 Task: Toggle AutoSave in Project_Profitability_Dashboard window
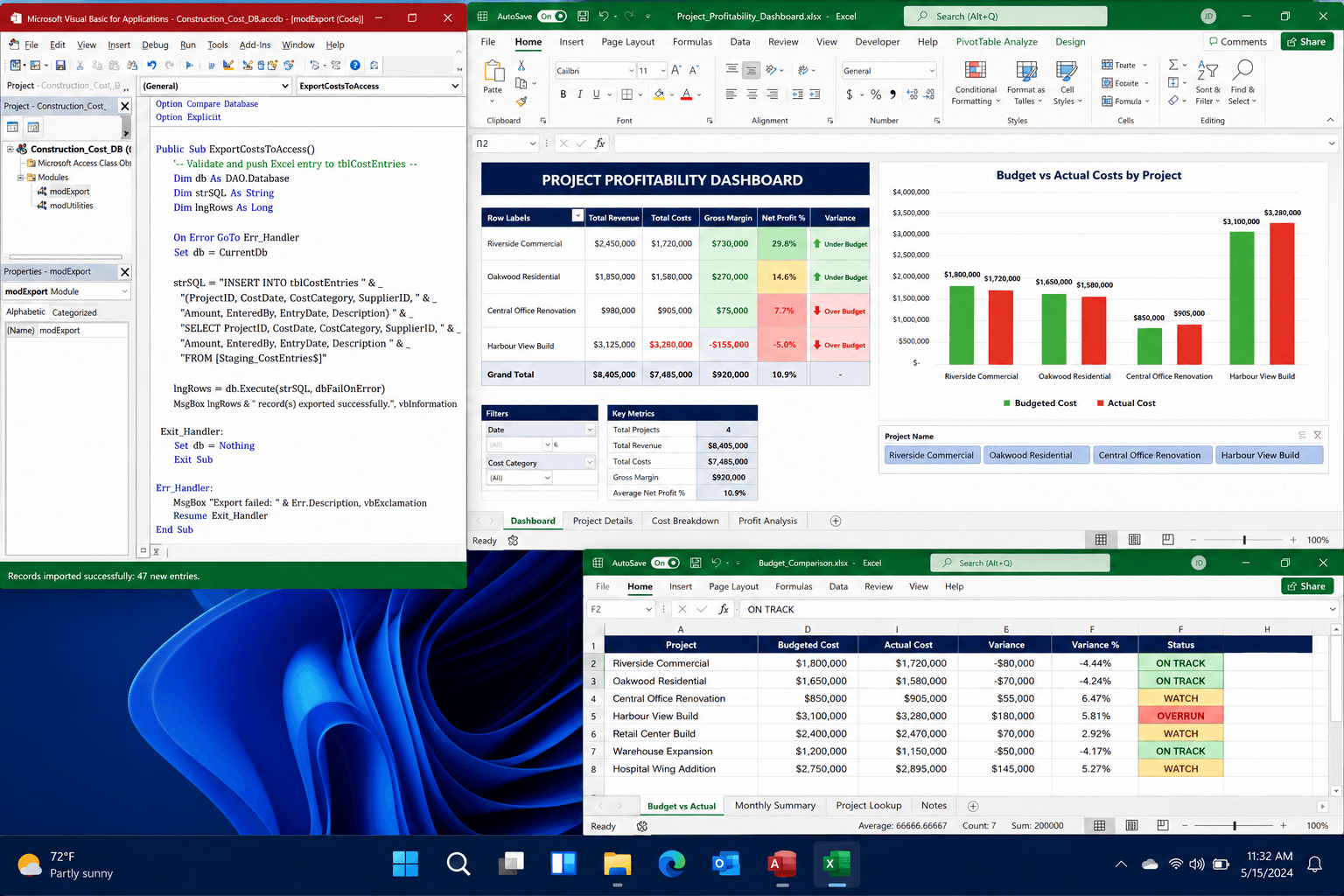pos(552,16)
